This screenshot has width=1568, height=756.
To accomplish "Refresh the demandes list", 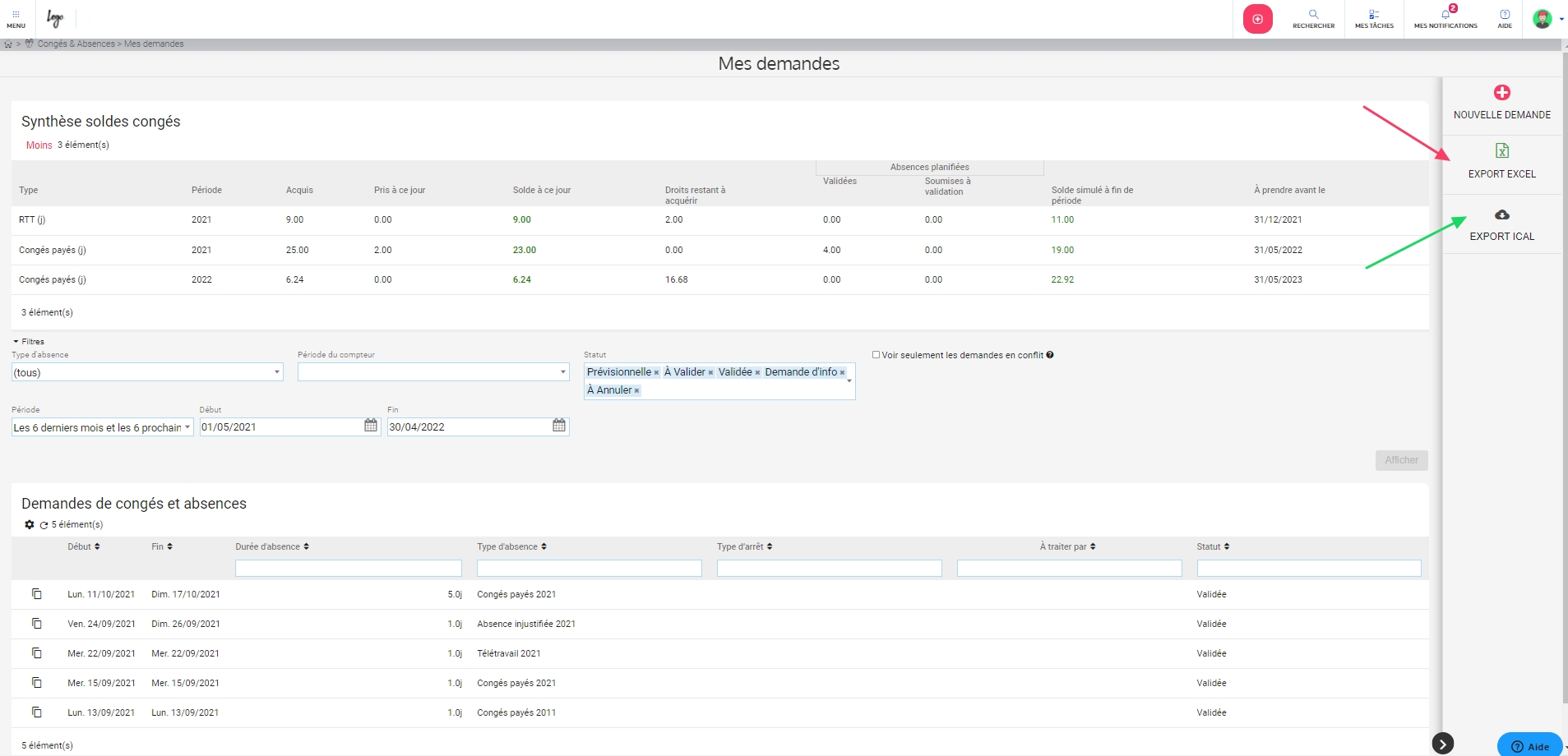I will (x=44, y=525).
